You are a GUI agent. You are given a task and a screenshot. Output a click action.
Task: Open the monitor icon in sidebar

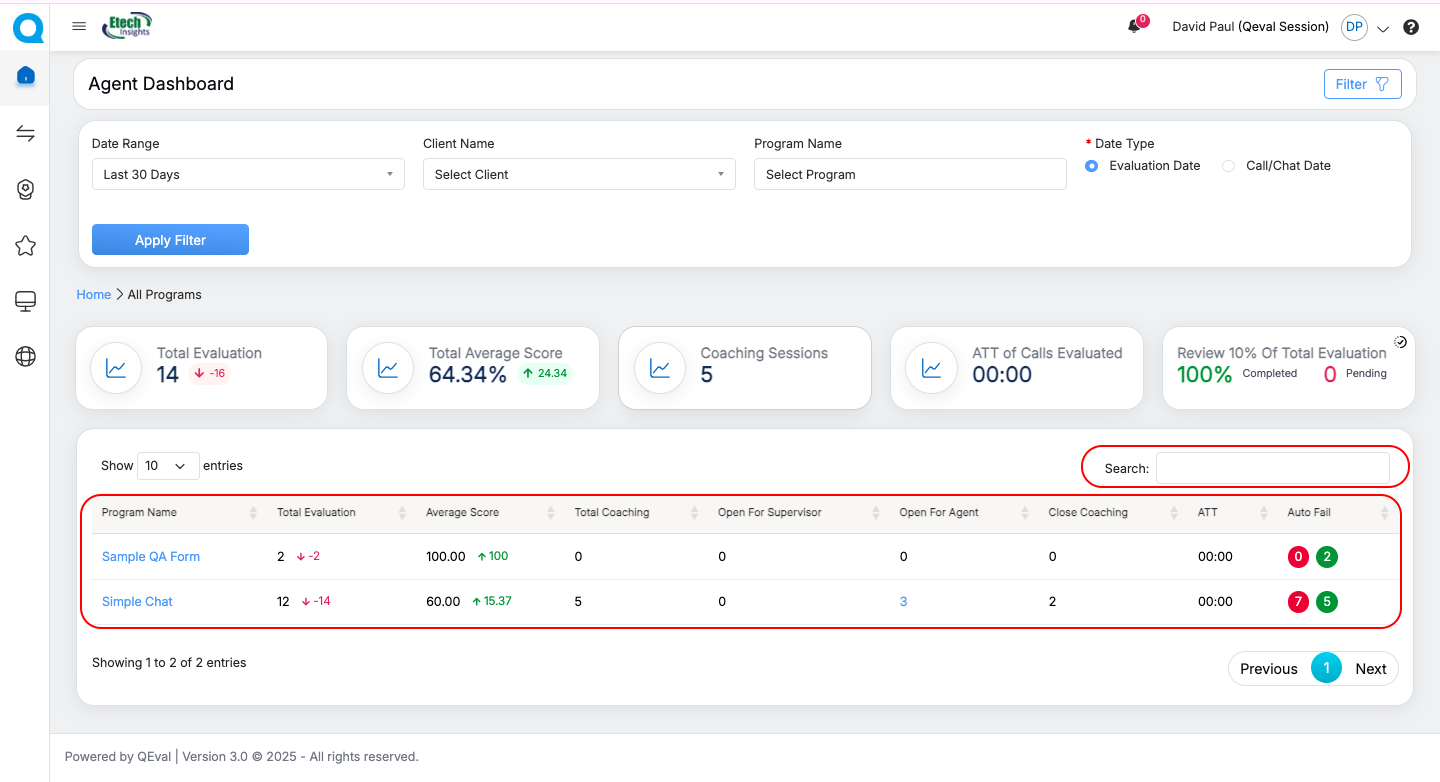pos(26,301)
